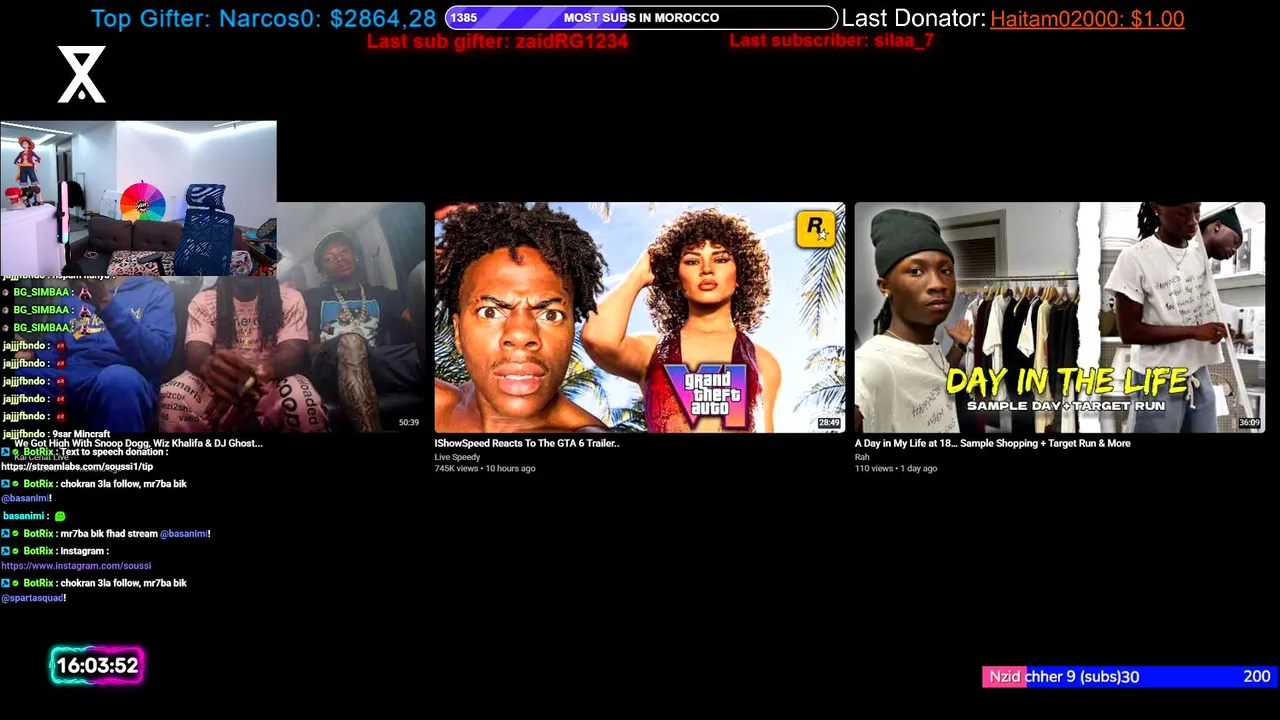Click the 16:03:52 stream timer

click(x=97, y=666)
